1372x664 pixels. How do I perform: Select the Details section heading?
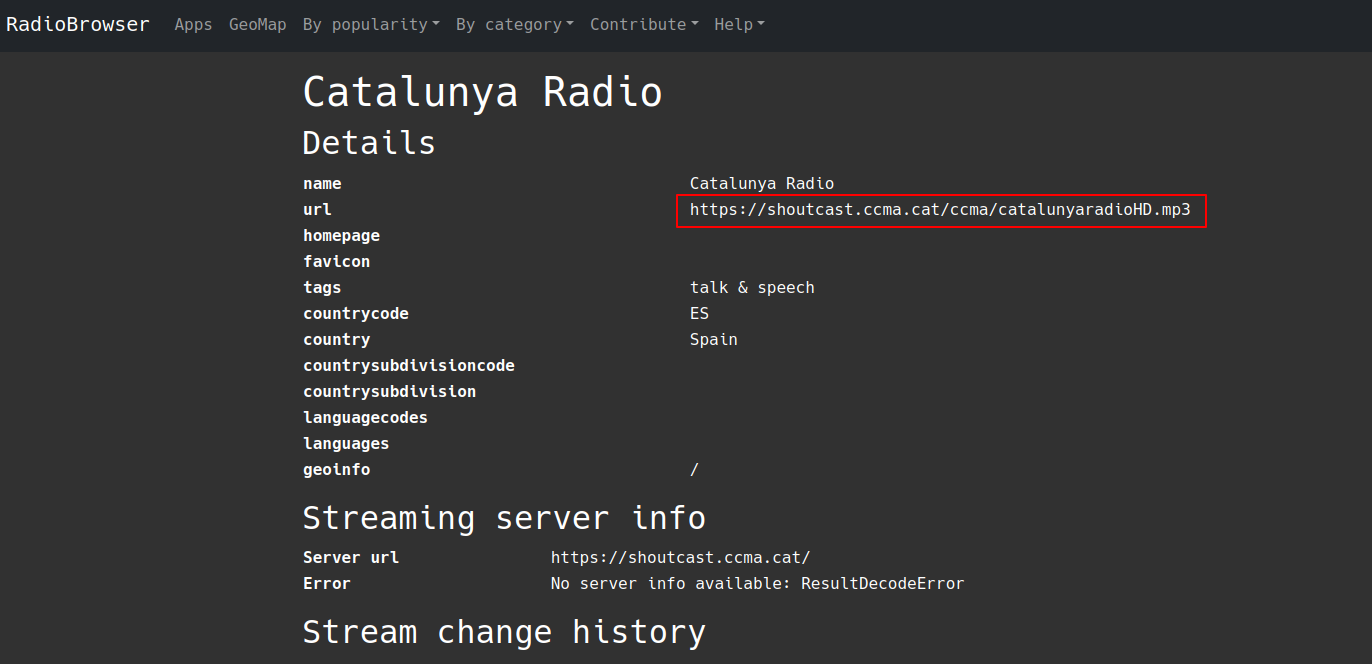(369, 143)
